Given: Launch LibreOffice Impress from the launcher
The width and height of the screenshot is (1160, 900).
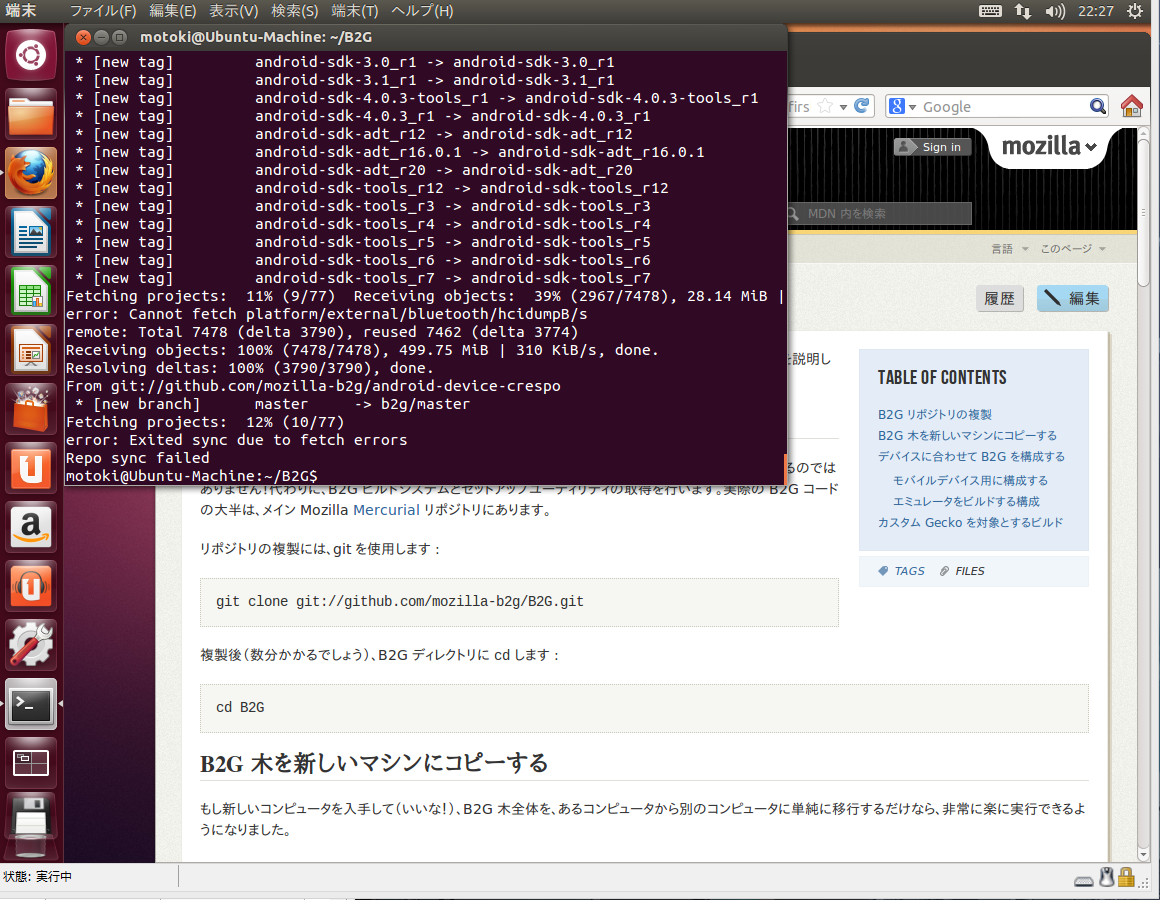Looking at the screenshot, I should point(31,351).
